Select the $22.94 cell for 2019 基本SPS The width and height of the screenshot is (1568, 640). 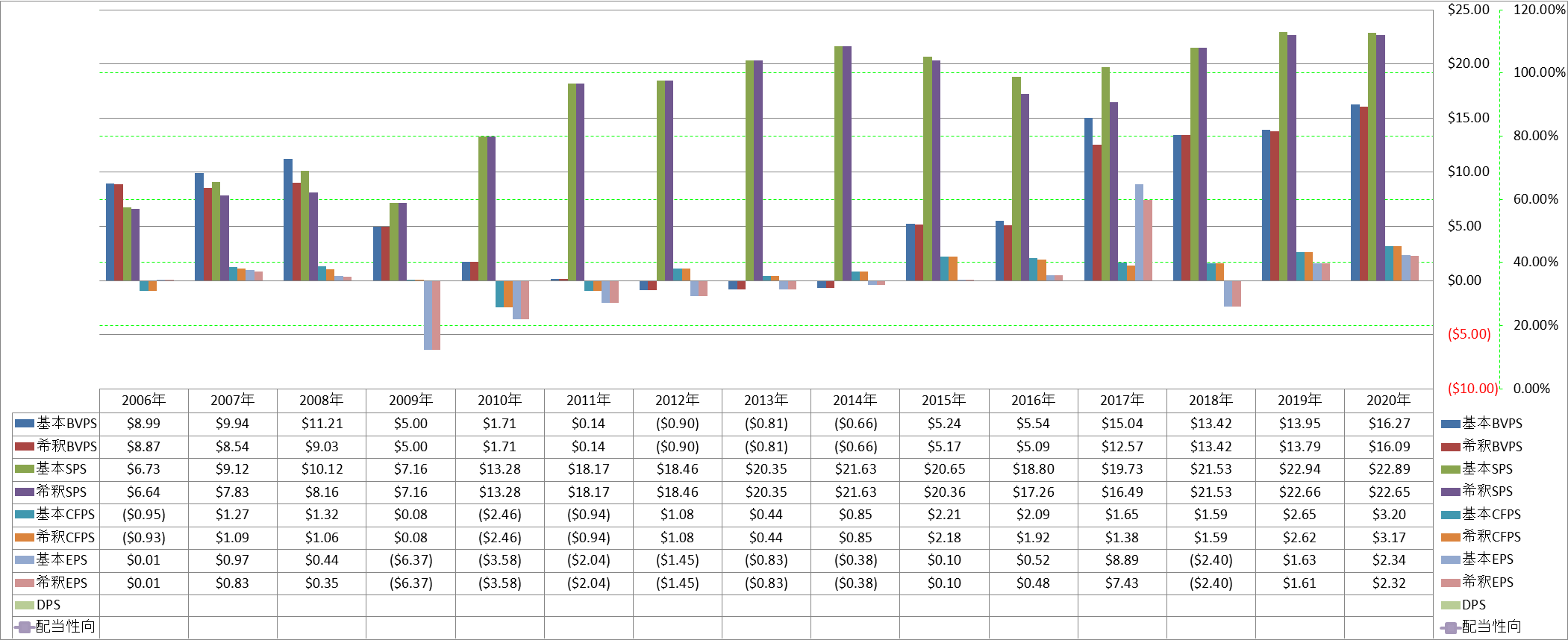(x=1300, y=469)
